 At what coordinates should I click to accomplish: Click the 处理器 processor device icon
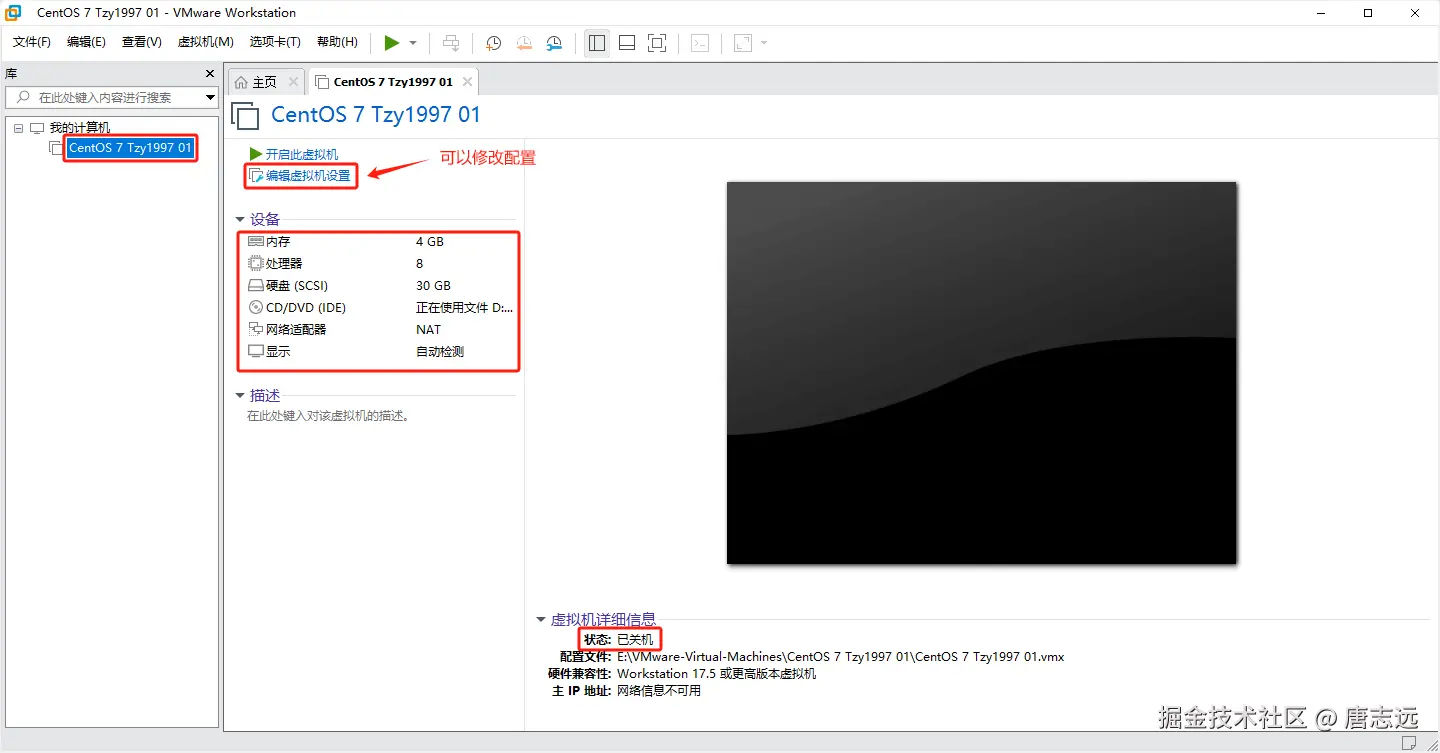(x=256, y=264)
